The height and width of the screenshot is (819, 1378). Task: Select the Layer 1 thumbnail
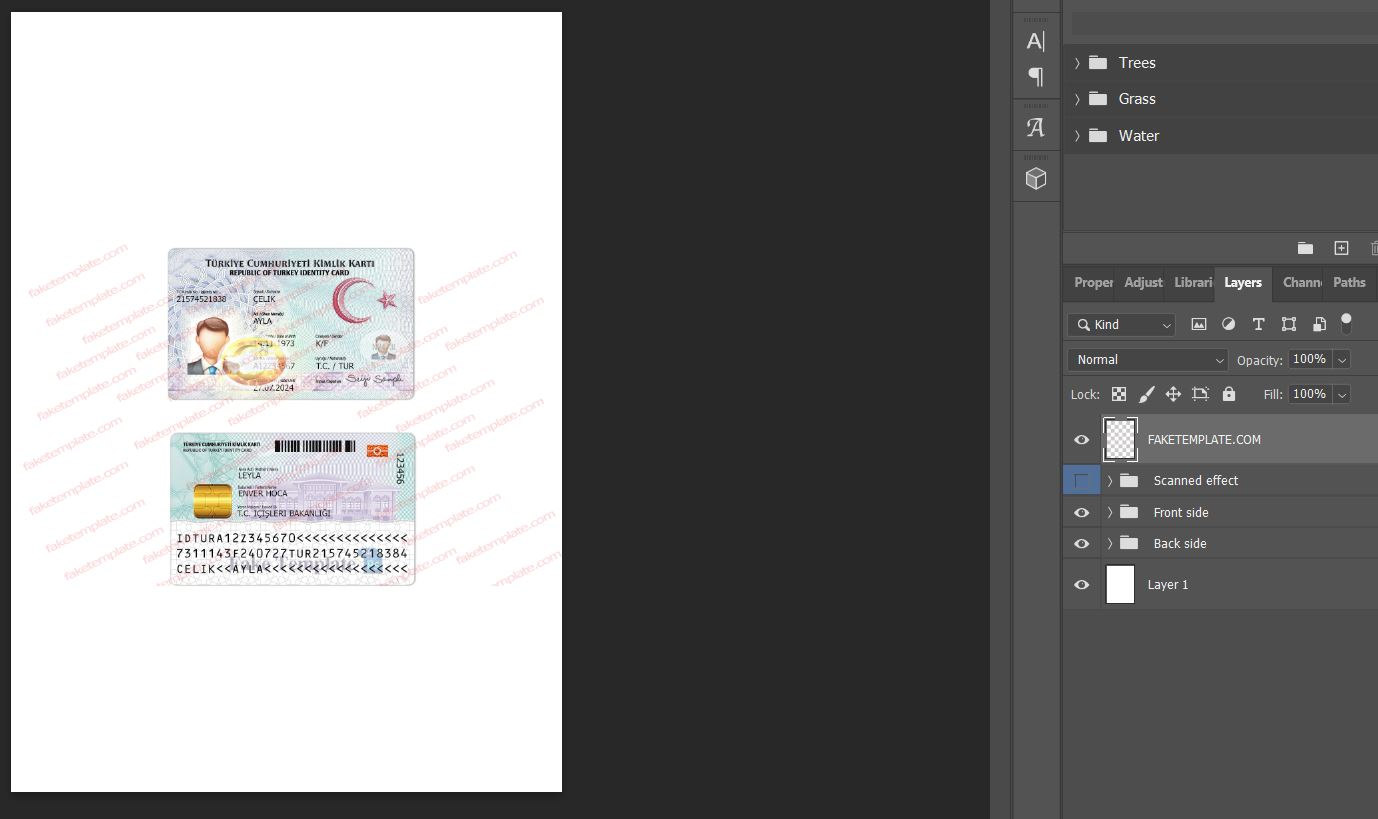pos(1120,584)
